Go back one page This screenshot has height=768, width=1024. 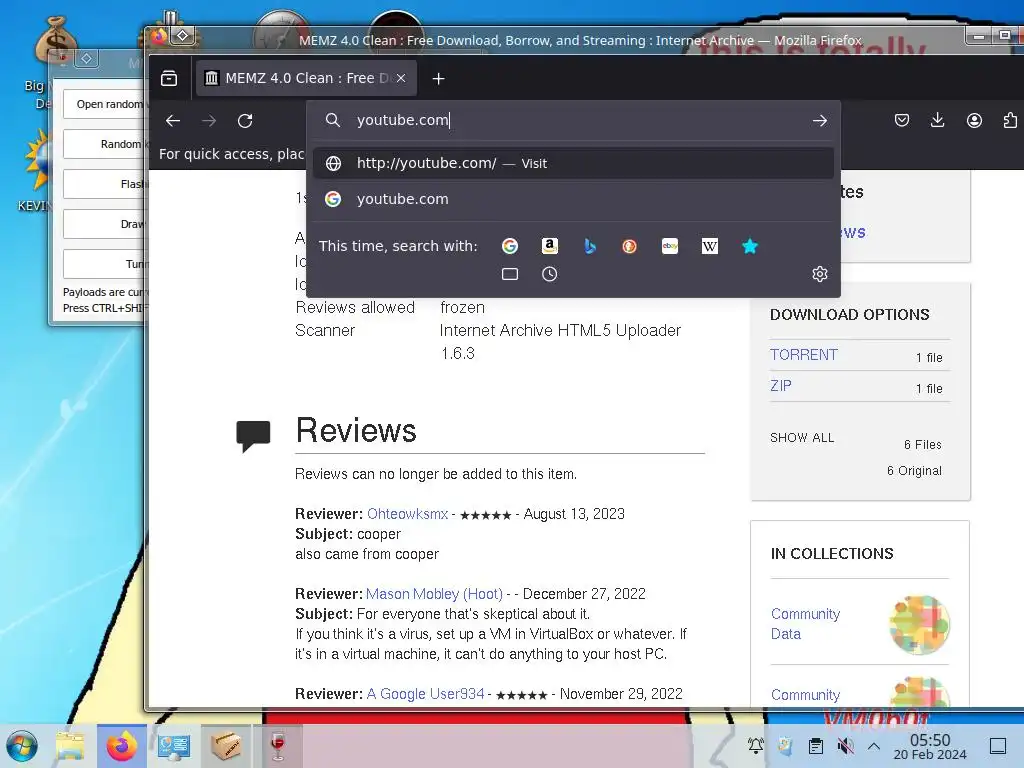pyautogui.click(x=172, y=121)
